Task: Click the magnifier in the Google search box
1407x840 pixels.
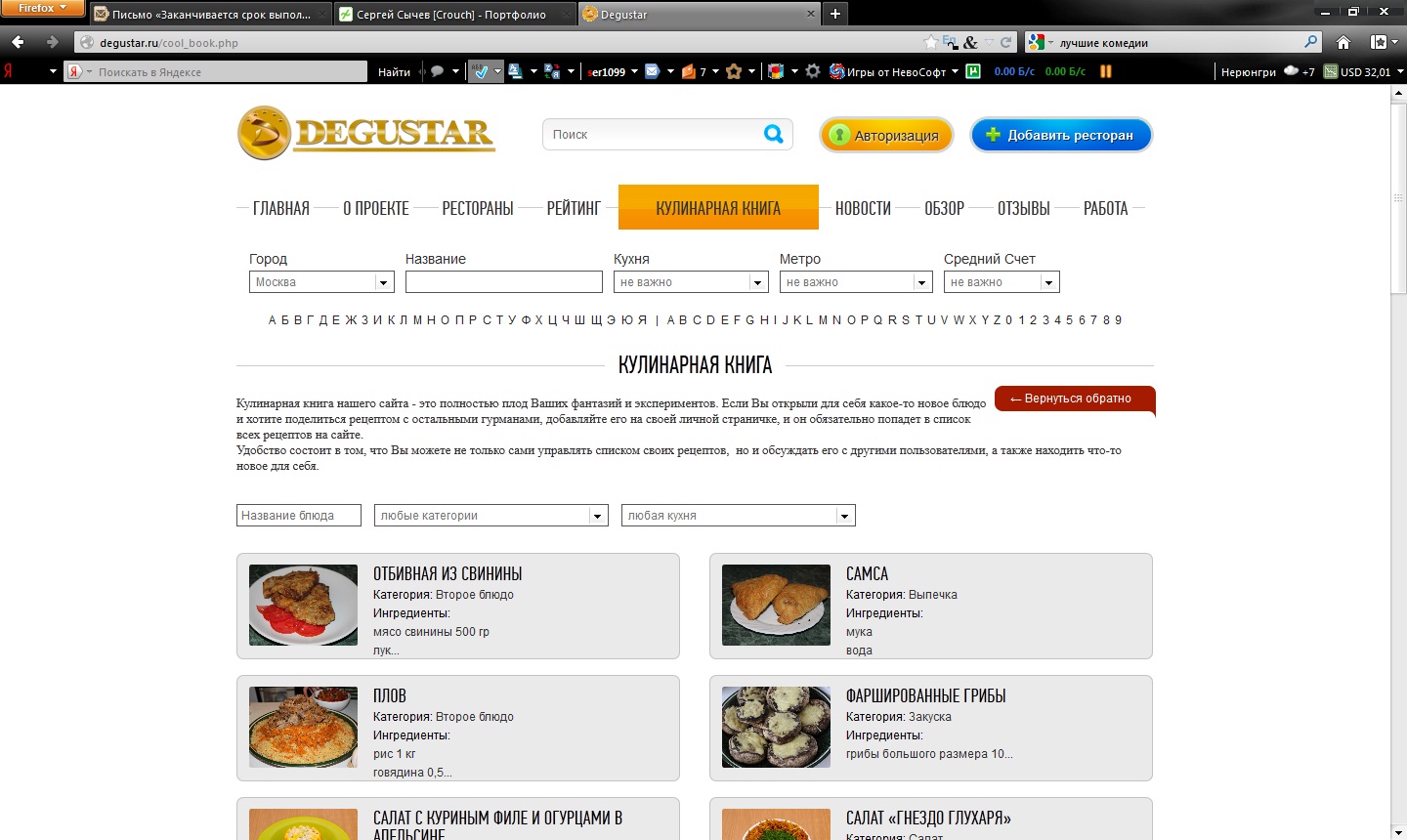Action: tap(1311, 42)
